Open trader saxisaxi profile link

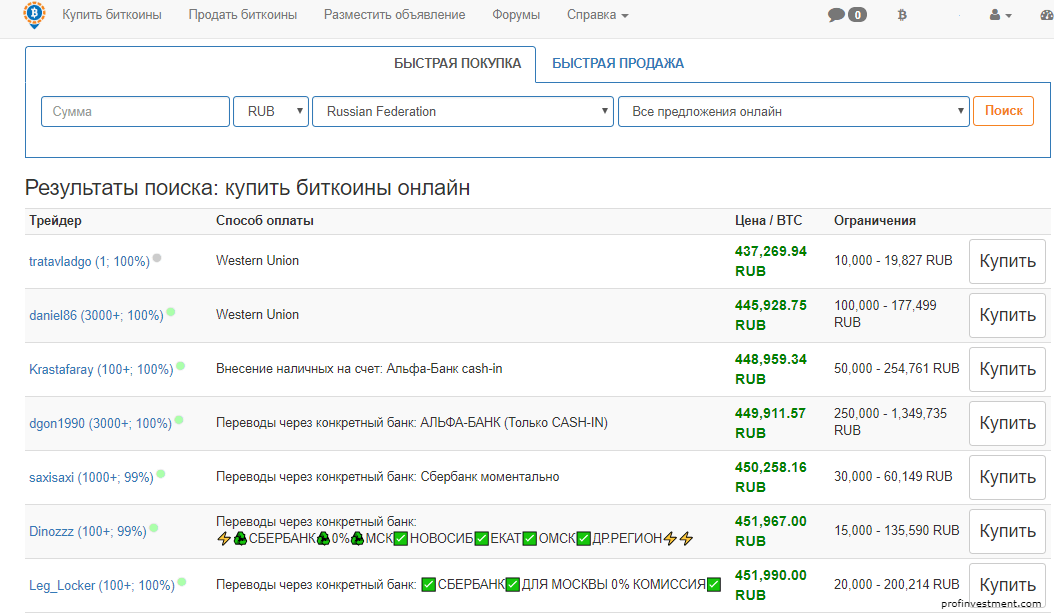tap(91, 477)
